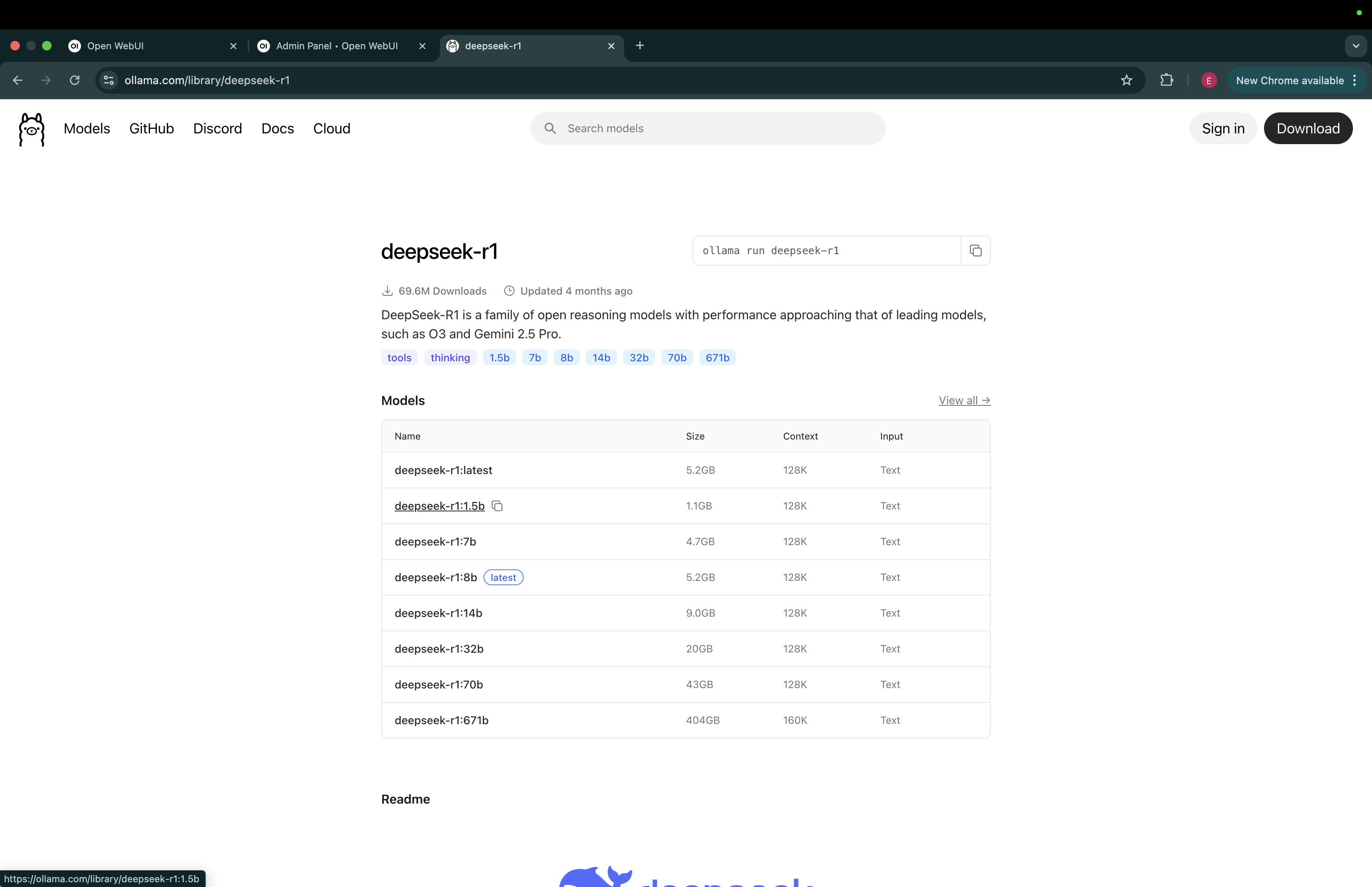Open the Docs navigation link
1372x887 pixels.
(277, 128)
